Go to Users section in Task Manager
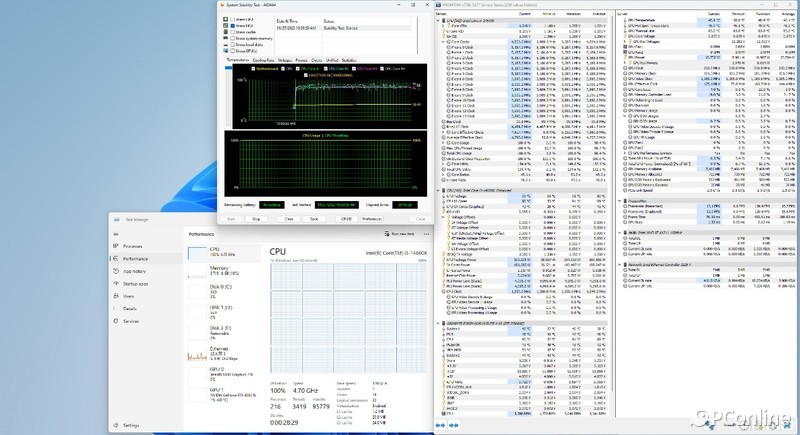 (129, 296)
